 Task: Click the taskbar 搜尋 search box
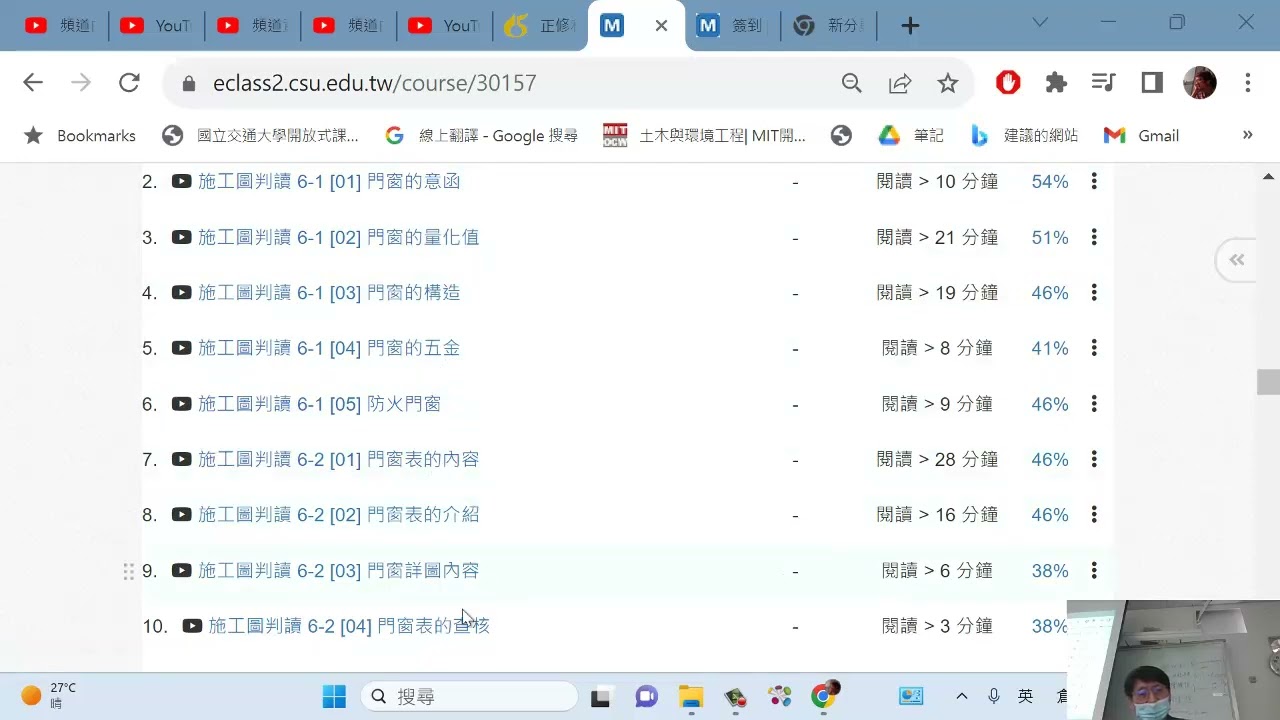tap(469, 696)
